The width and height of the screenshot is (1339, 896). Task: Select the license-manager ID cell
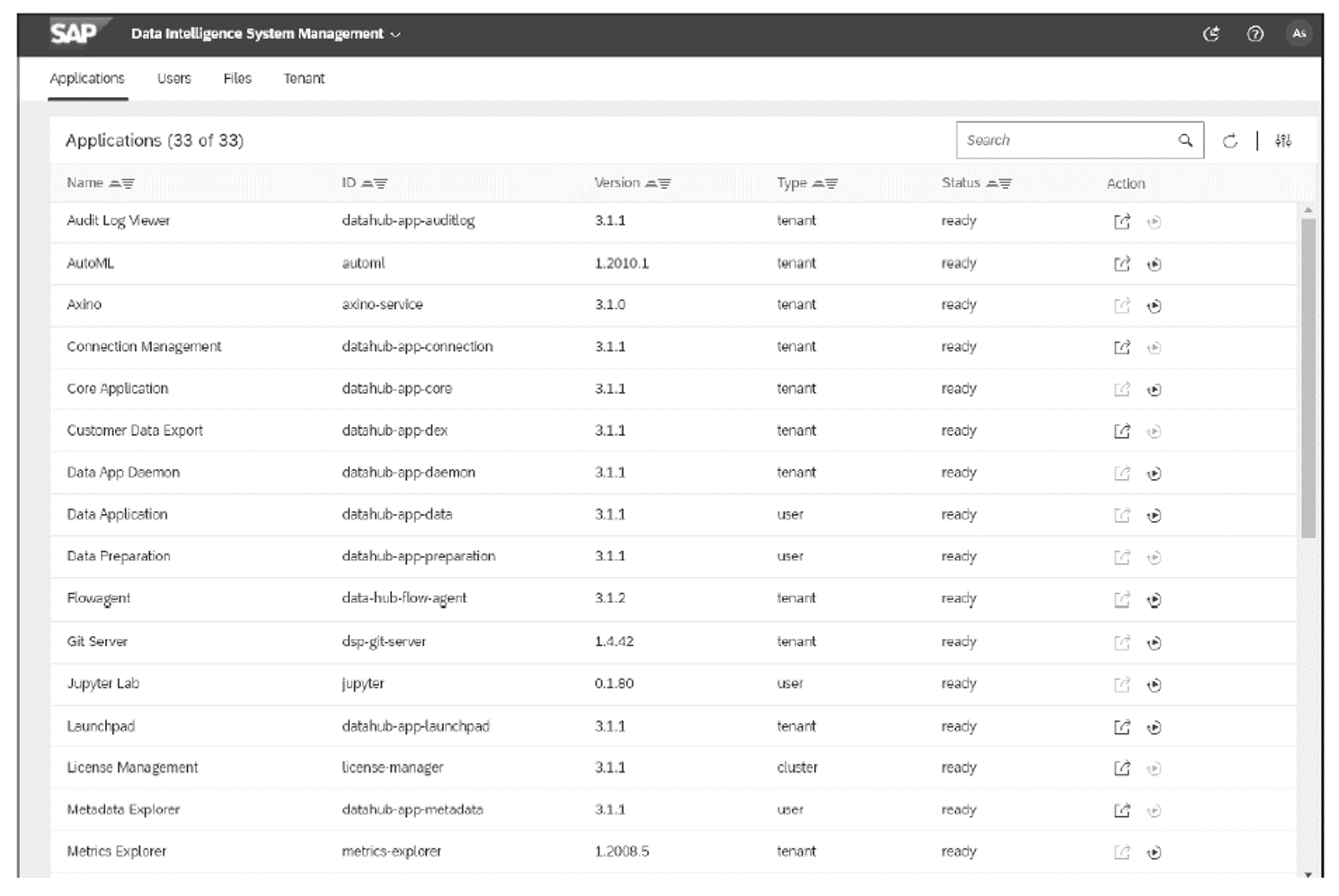(393, 767)
